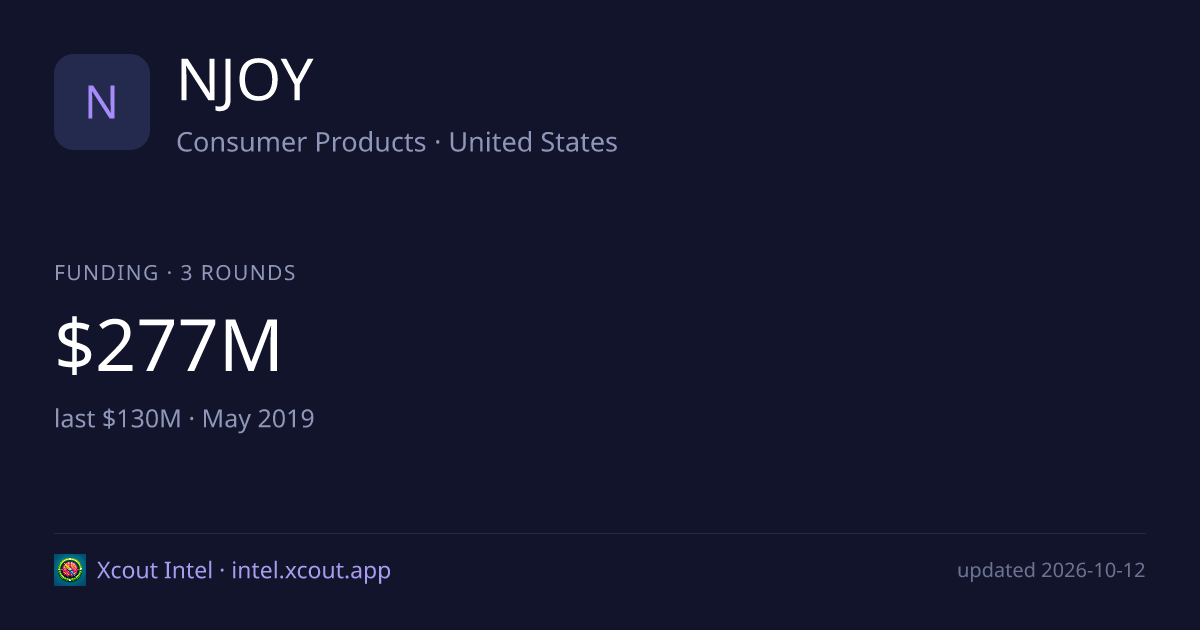Click the dot separator after Consumer Products
The width and height of the screenshot is (1200, 630).
coord(437,143)
